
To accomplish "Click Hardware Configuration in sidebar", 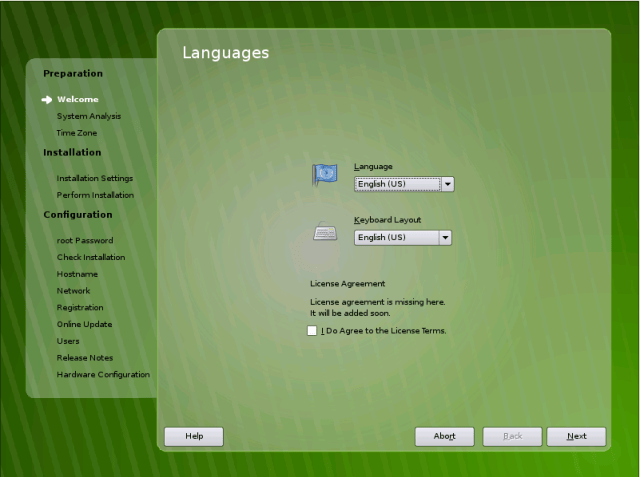I will pyautogui.click(x=103, y=375).
